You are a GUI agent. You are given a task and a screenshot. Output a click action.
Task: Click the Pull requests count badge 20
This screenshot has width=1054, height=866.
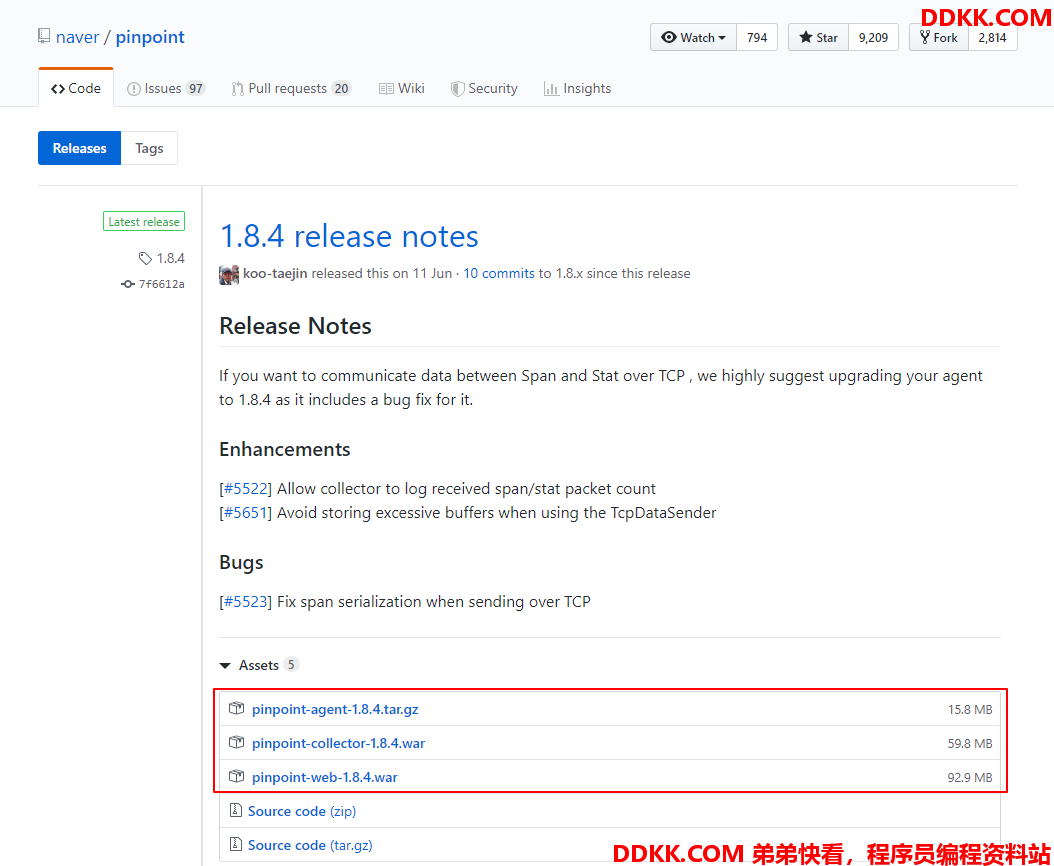[341, 88]
